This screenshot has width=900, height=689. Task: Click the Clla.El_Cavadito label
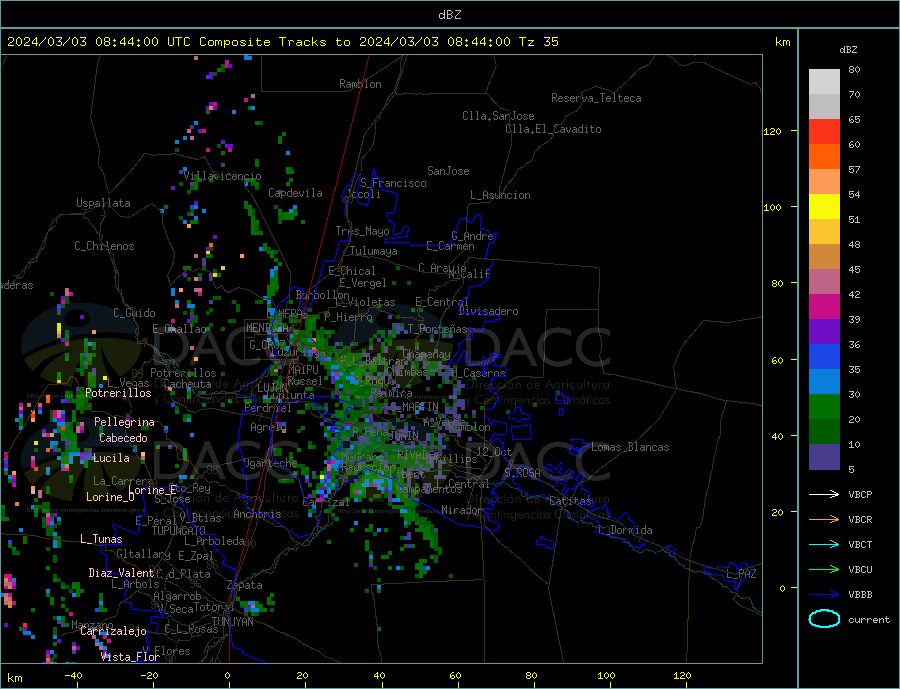553,129
